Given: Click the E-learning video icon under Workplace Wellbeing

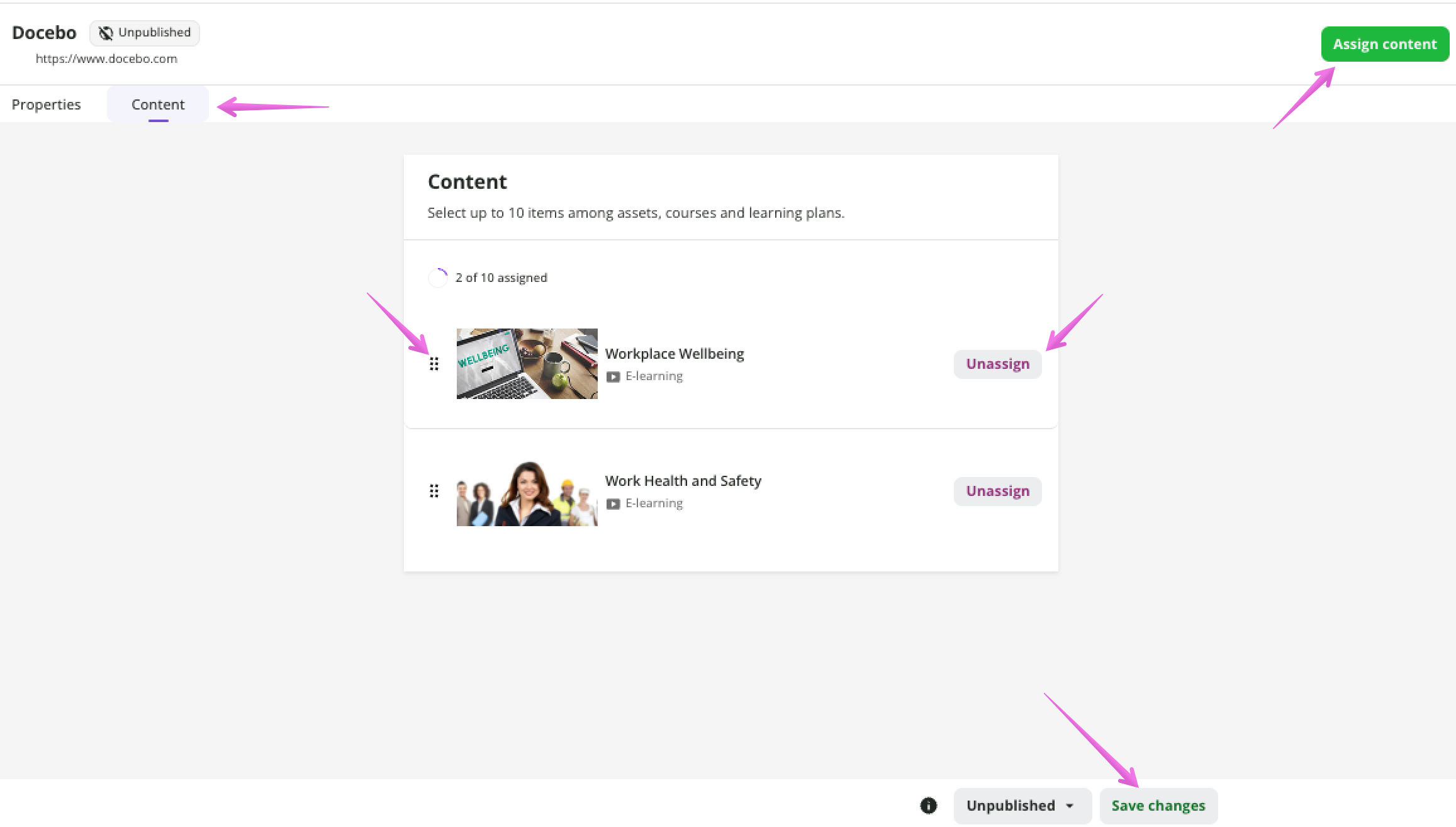Looking at the screenshot, I should click(613, 376).
